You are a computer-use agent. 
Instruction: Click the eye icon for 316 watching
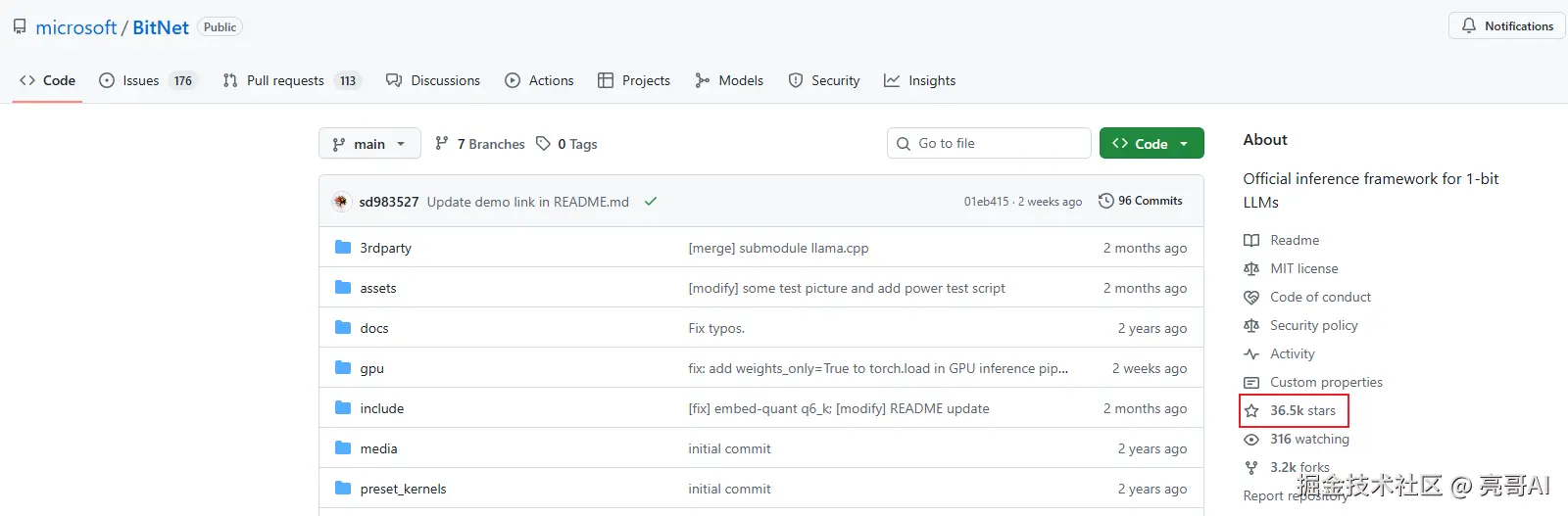[x=1251, y=440]
